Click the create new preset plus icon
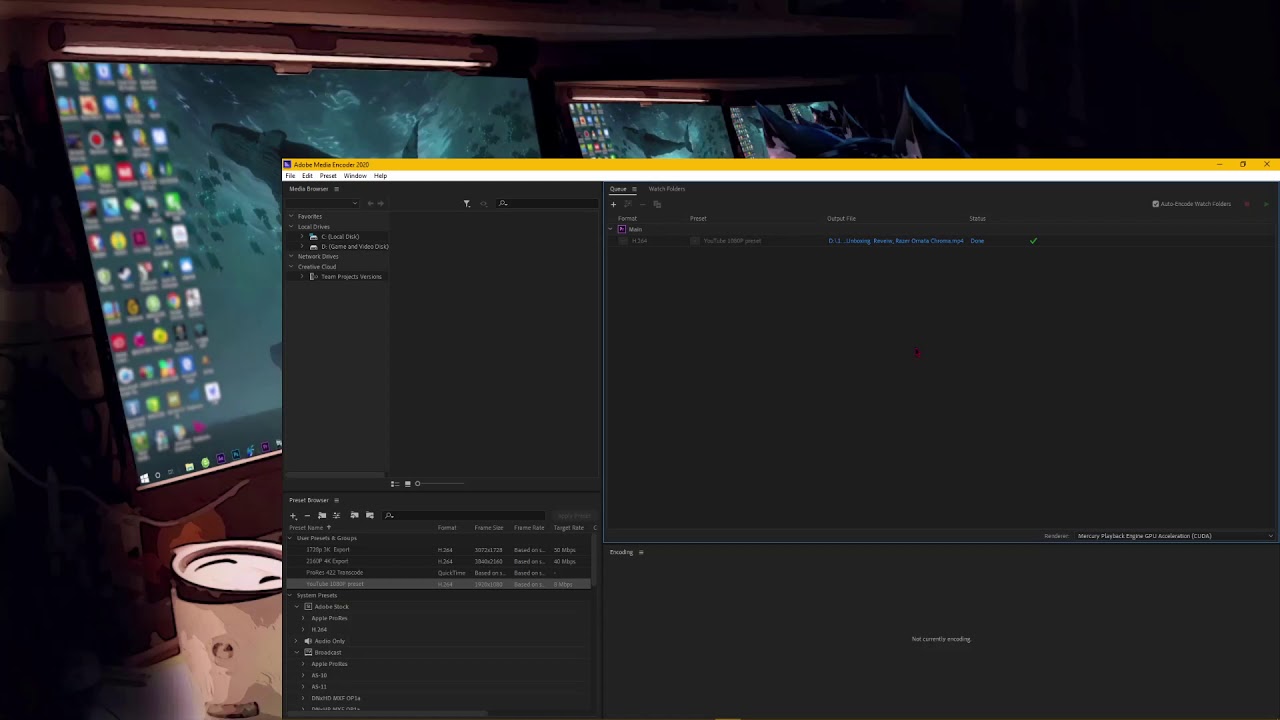 [293, 516]
